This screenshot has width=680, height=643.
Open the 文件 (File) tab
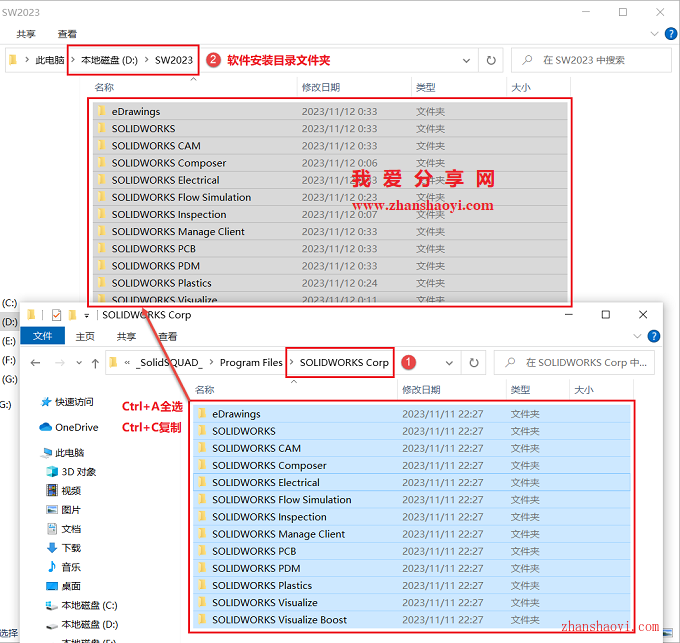point(42,336)
